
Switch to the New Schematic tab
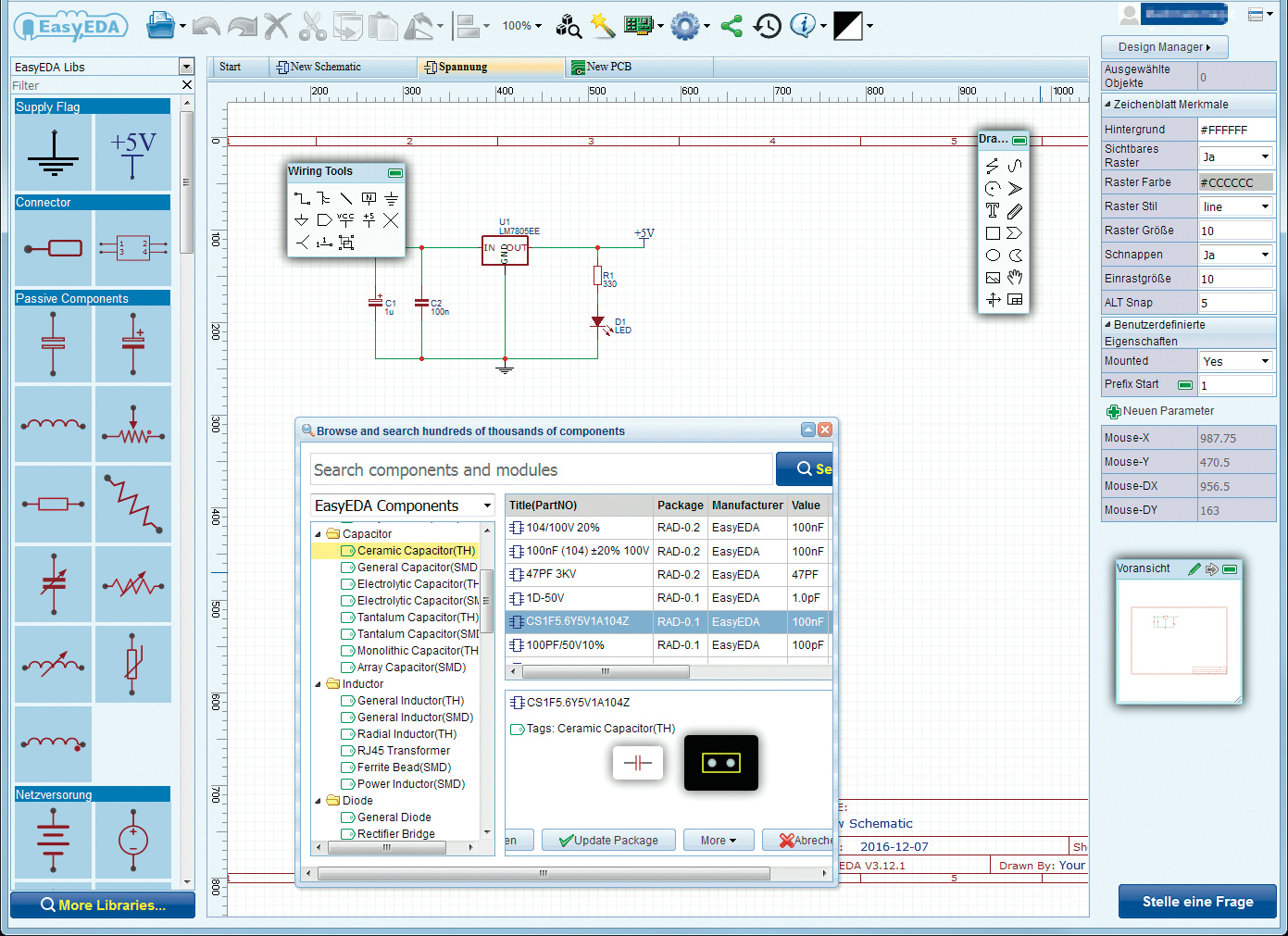[x=325, y=67]
